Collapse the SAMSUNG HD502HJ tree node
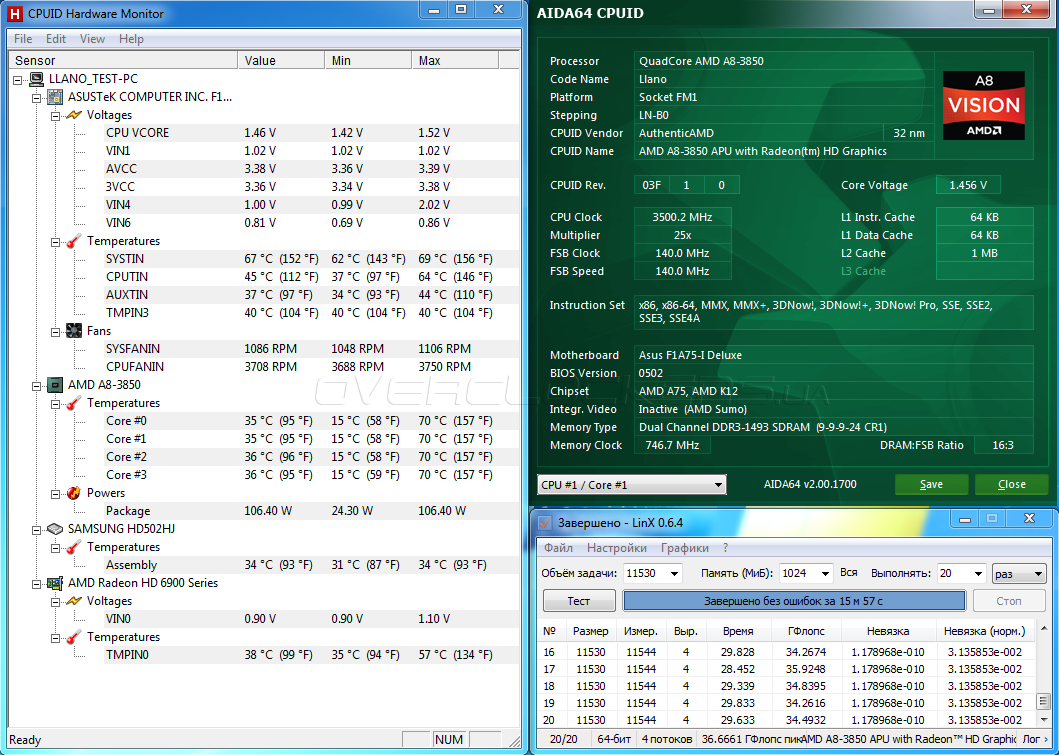Viewport: 1059px width, 755px height. 37,529
